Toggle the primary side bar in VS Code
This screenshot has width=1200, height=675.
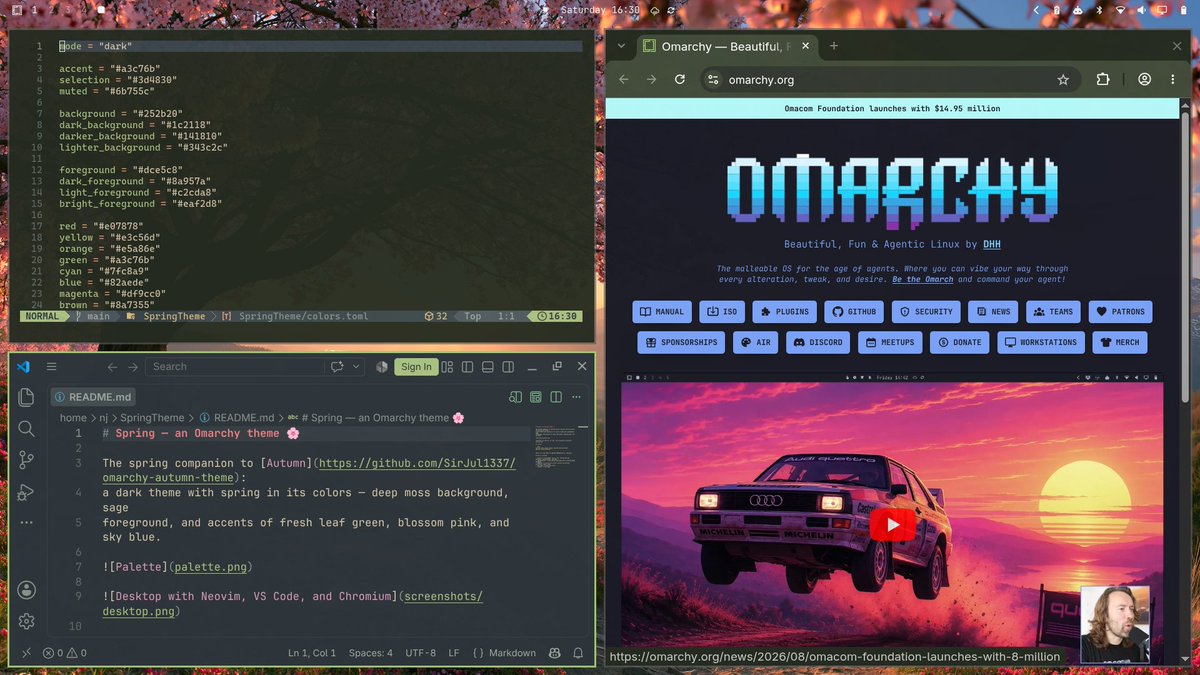click(x=467, y=366)
